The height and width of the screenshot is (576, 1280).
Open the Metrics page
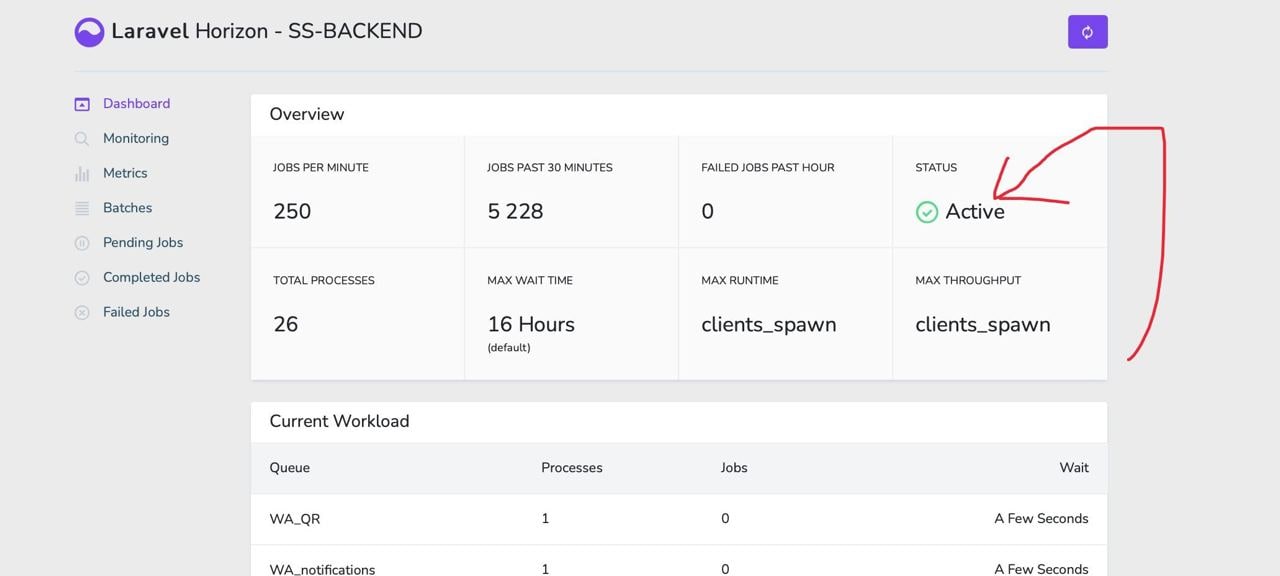tap(125, 173)
